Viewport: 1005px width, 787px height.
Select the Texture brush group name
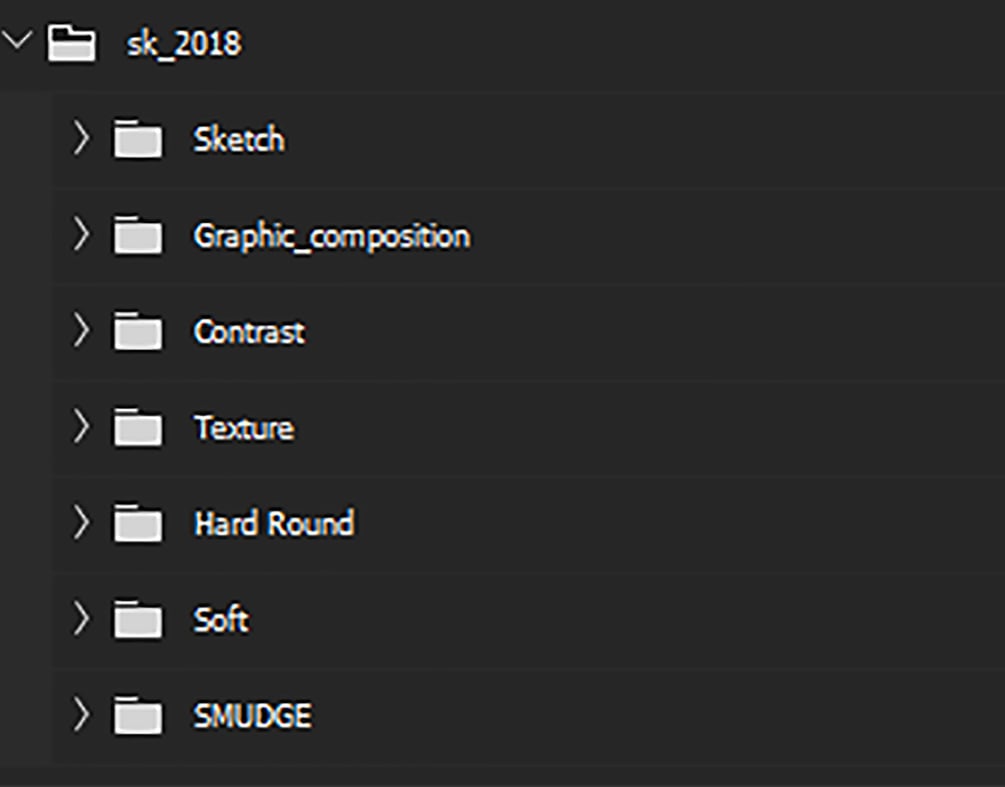coord(244,427)
